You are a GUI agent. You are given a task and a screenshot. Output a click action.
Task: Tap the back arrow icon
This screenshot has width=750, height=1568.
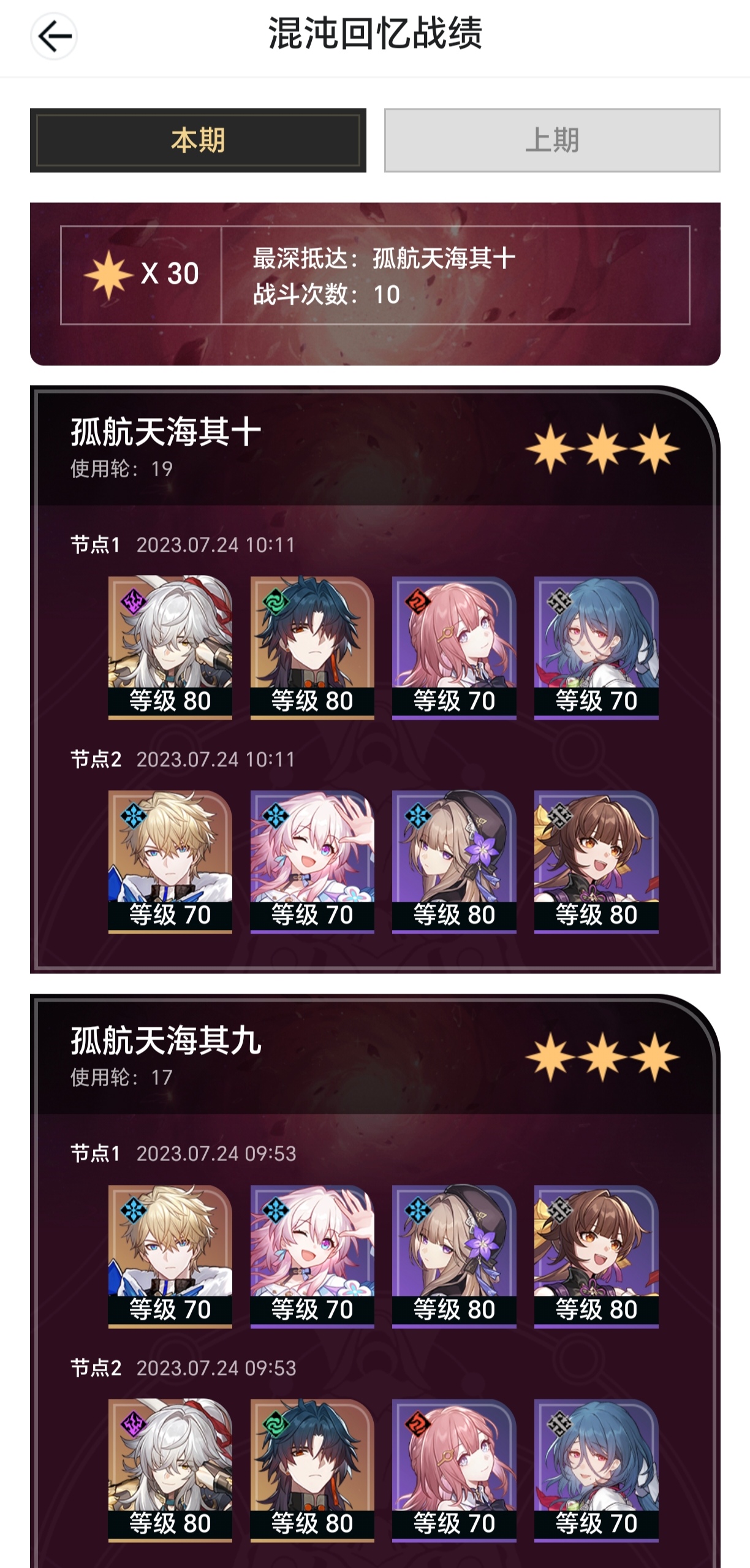[x=54, y=37]
